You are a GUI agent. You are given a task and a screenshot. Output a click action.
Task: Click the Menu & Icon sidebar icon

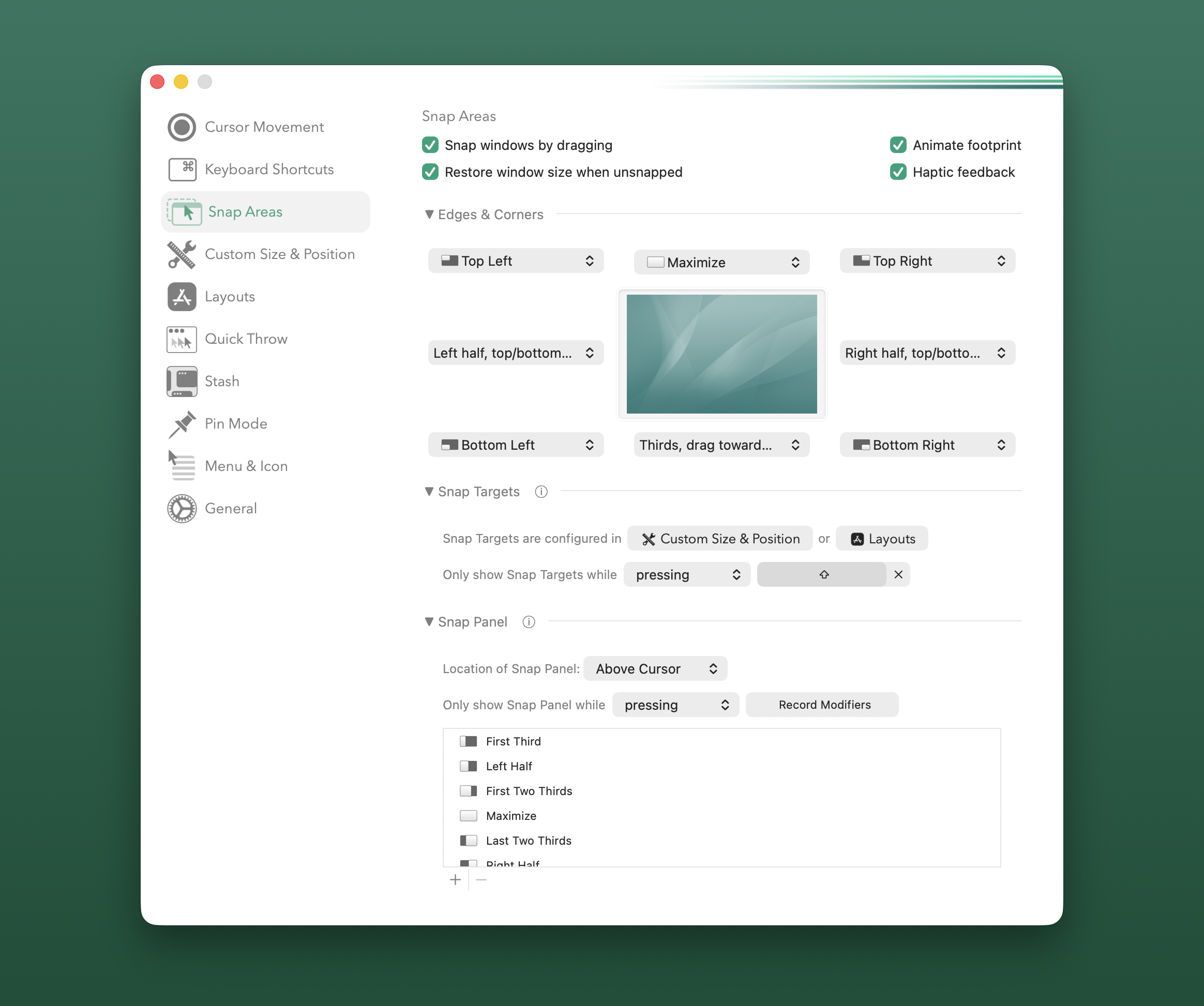[x=182, y=466]
